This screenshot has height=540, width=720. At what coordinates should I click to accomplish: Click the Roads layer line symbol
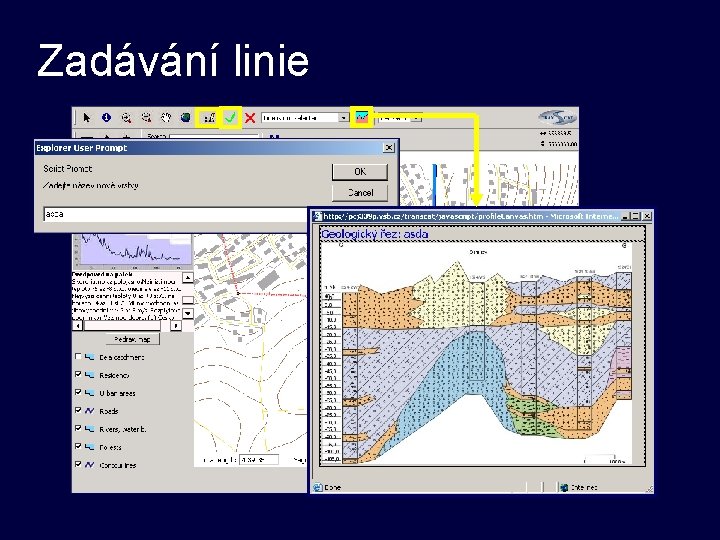[x=90, y=411]
